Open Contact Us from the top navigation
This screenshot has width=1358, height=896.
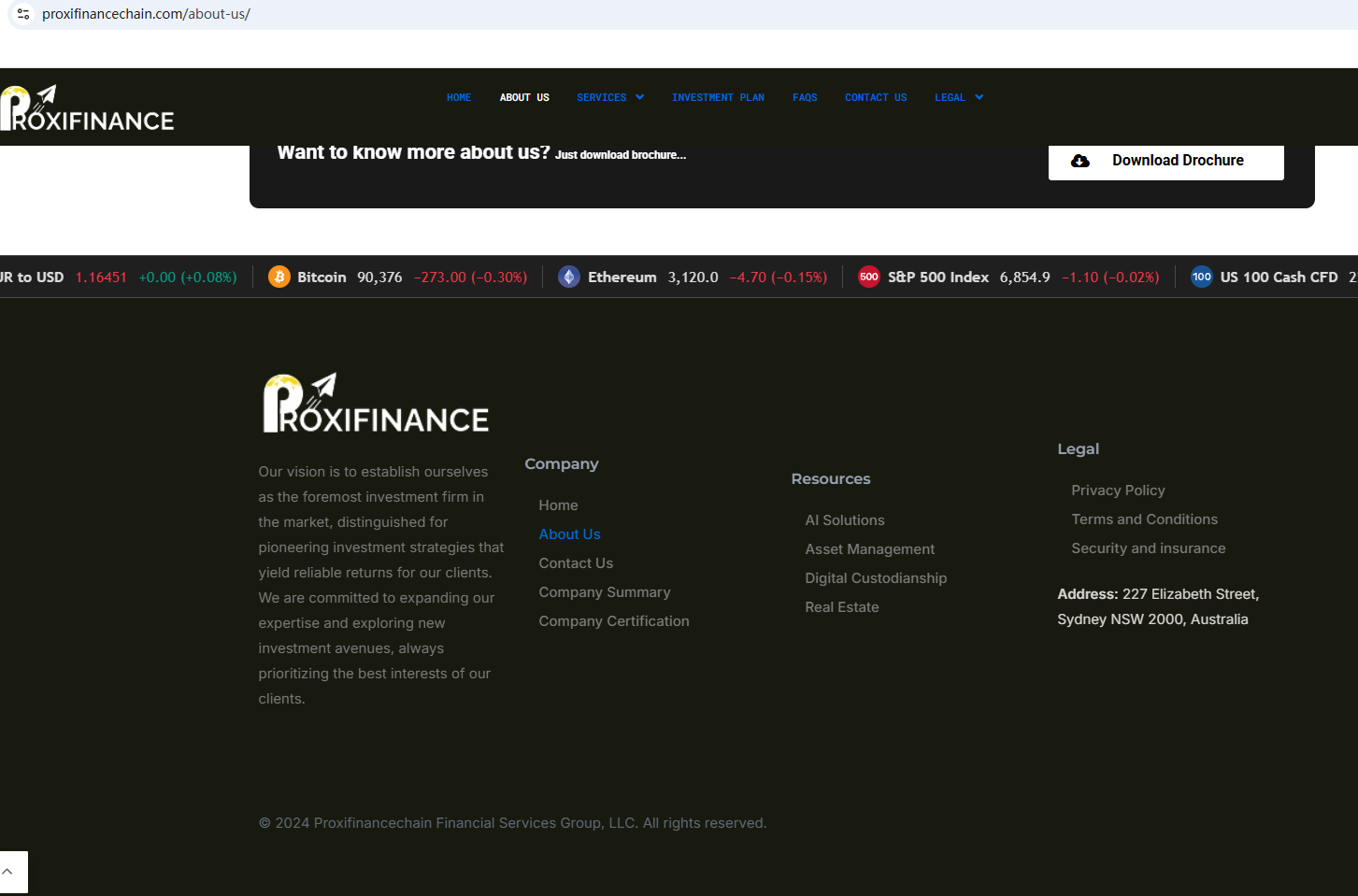click(x=875, y=97)
